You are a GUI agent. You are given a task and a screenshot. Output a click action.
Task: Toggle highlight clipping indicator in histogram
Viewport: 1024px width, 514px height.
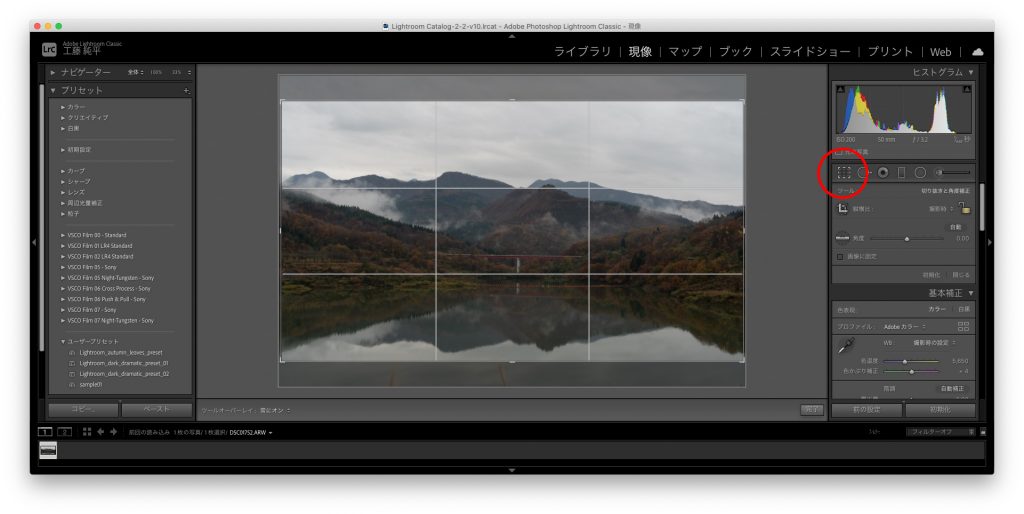point(967,89)
